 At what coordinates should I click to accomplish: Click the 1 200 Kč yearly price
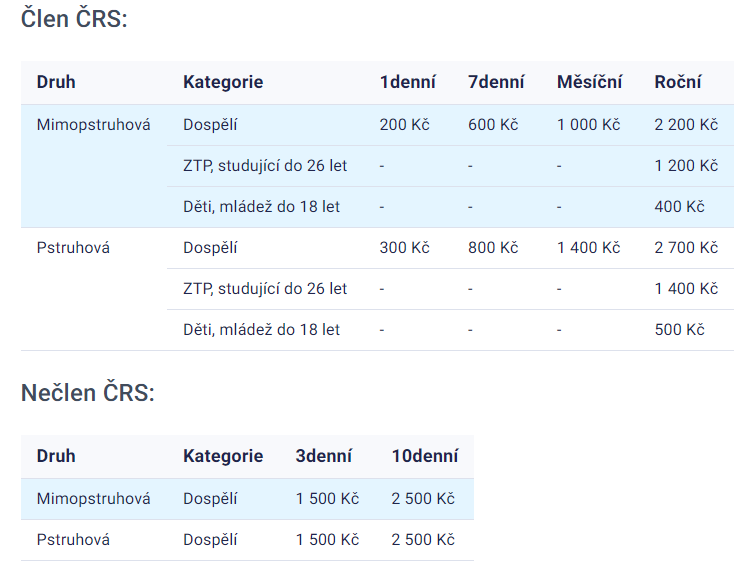[x=686, y=166]
